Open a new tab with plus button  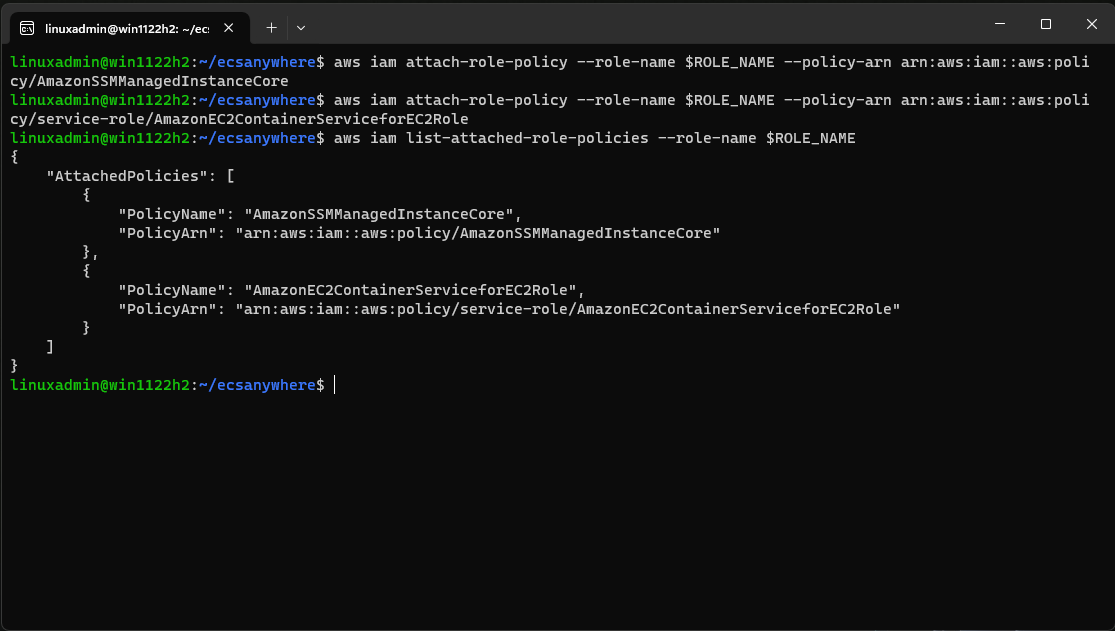pyautogui.click(x=271, y=27)
